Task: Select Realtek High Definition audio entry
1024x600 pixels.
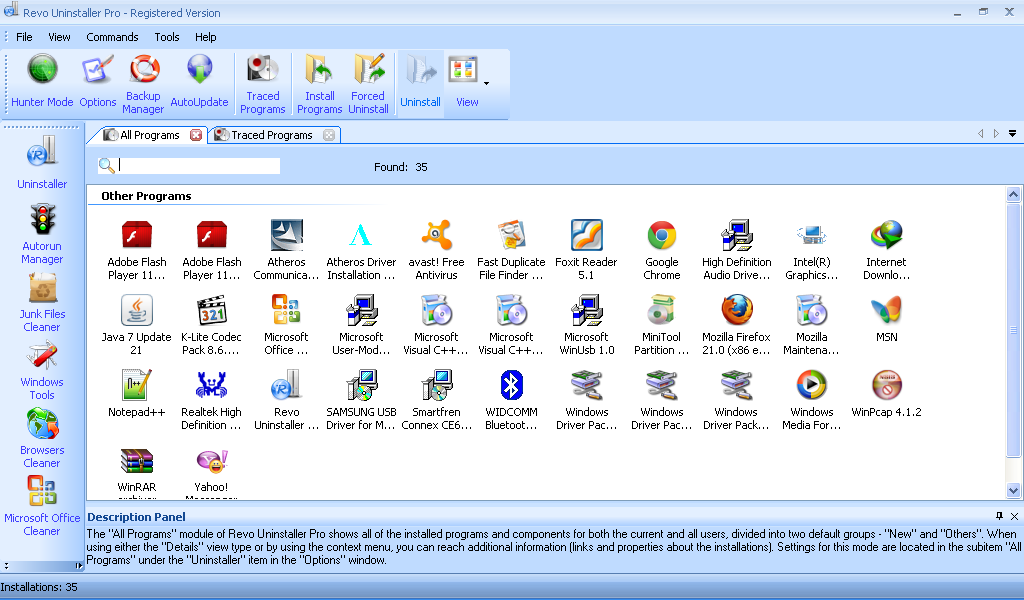Action: (211, 400)
